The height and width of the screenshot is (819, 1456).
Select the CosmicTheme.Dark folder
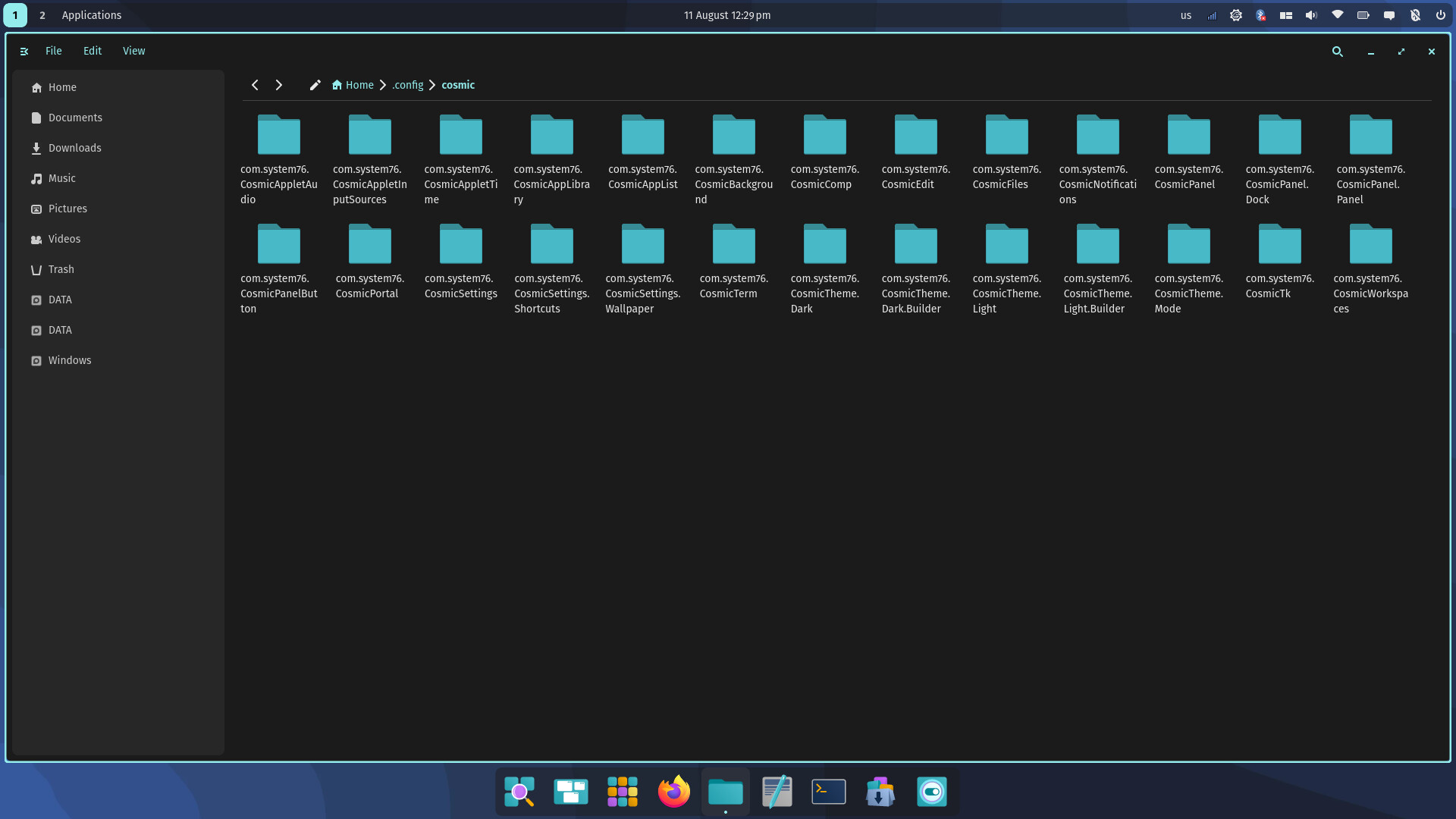pos(825,268)
